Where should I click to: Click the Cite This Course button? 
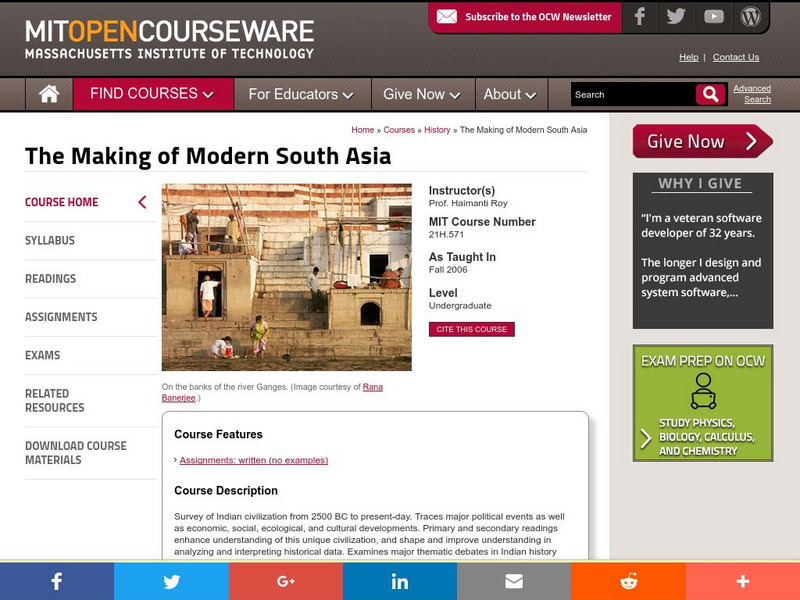point(471,329)
